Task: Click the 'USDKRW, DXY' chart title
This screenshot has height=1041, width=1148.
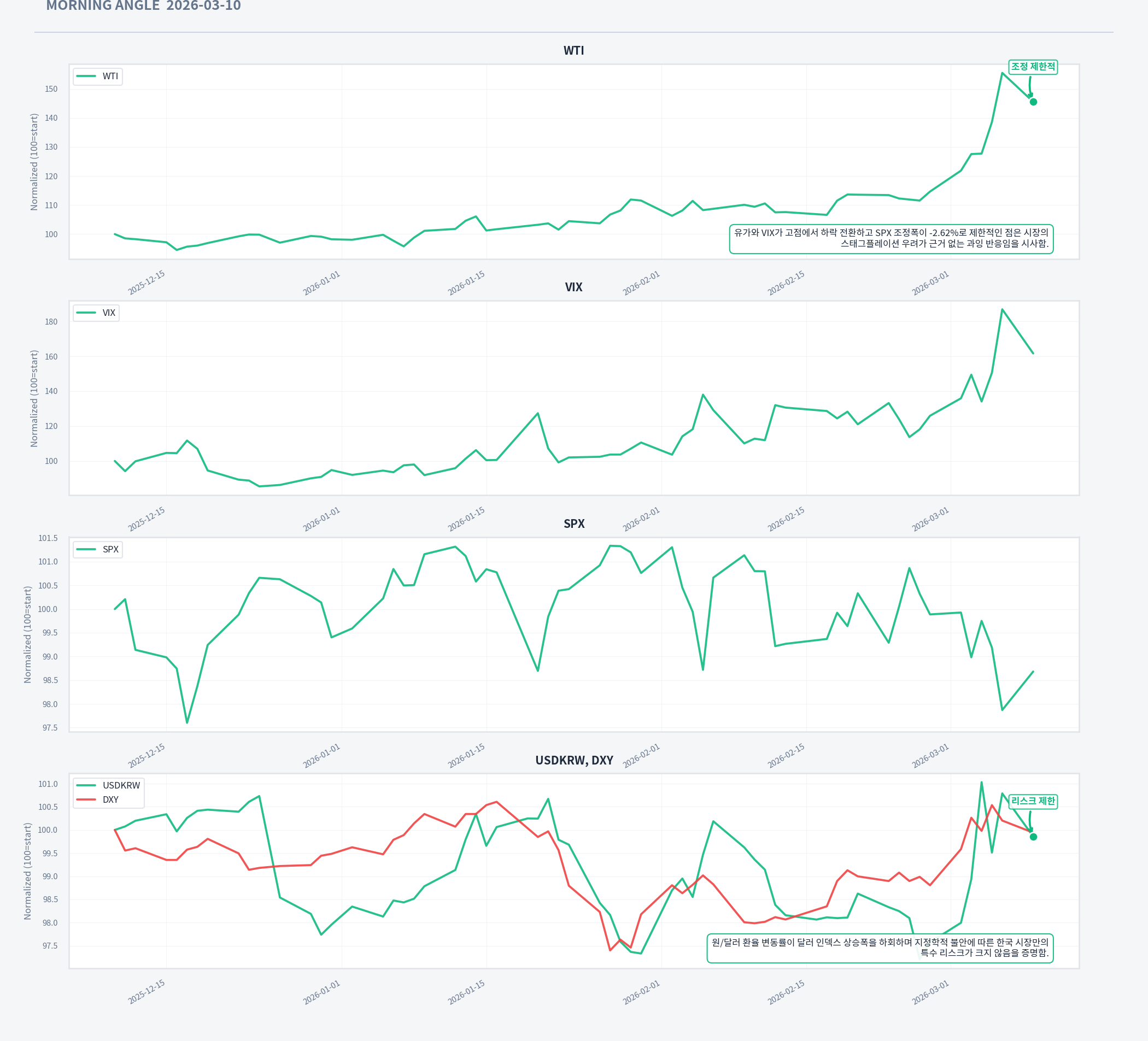Action: pos(573,761)
